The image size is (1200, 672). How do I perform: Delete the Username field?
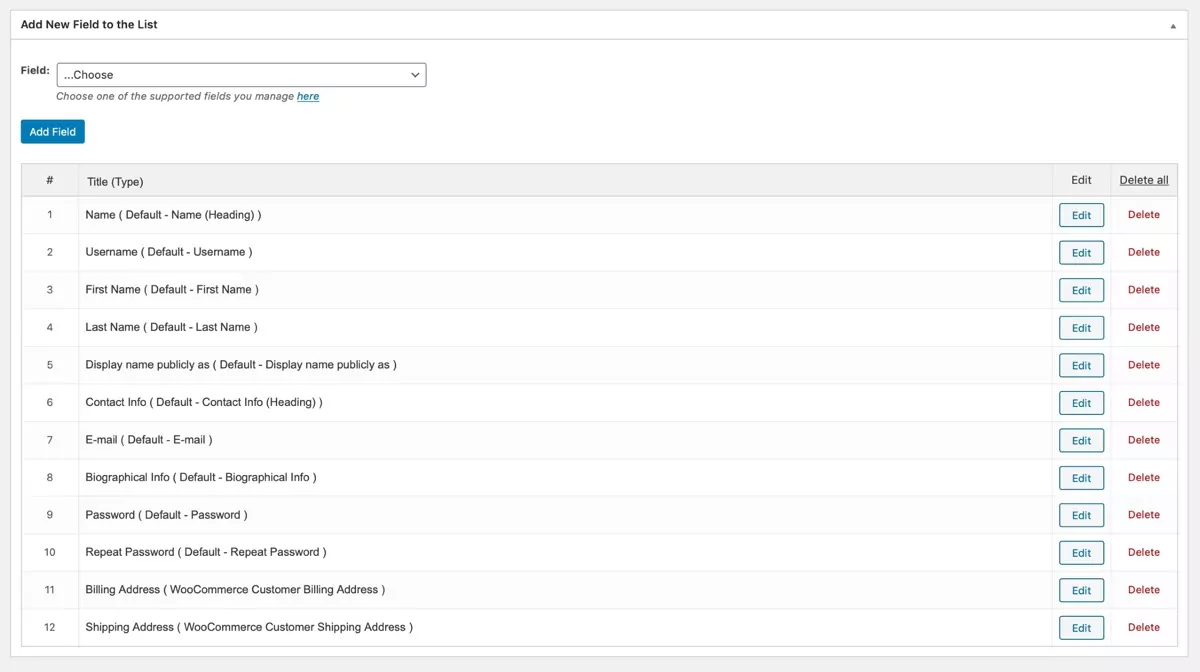tap(1144, 252)
